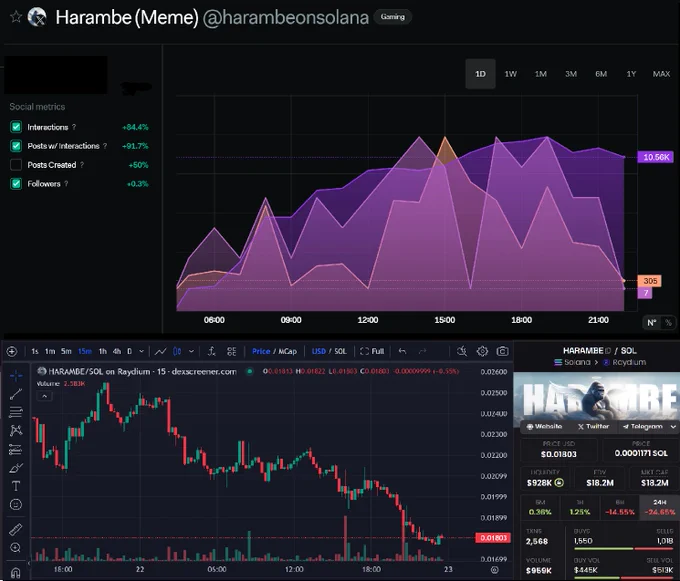This screenshot has height=581, width=680.
Task: Set chart interval to 5m
Action: click(x=66, y=351)
